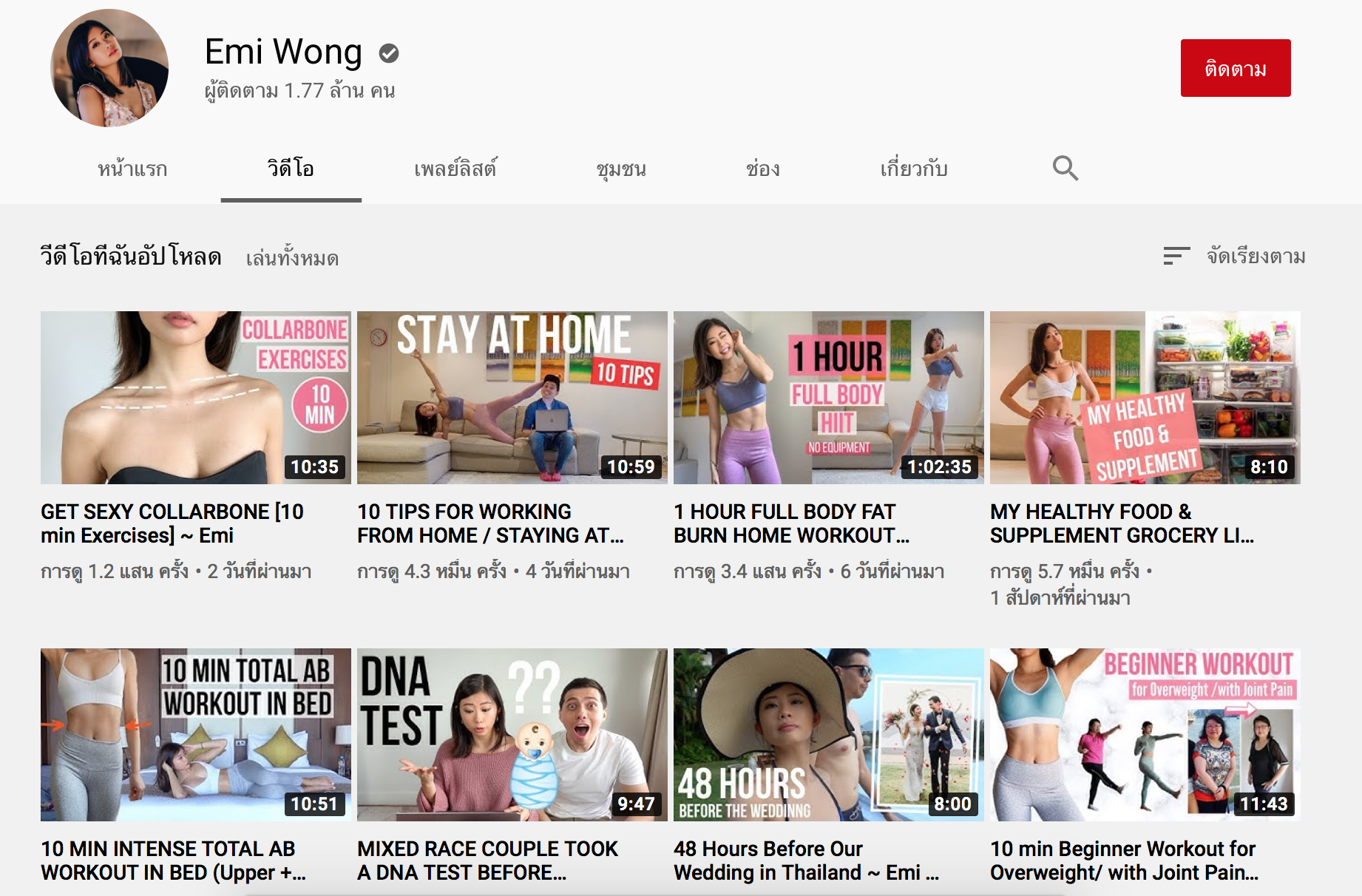Select the วิดีโอ videos tab
The image size is (1362, 896).
click(291, 169)
